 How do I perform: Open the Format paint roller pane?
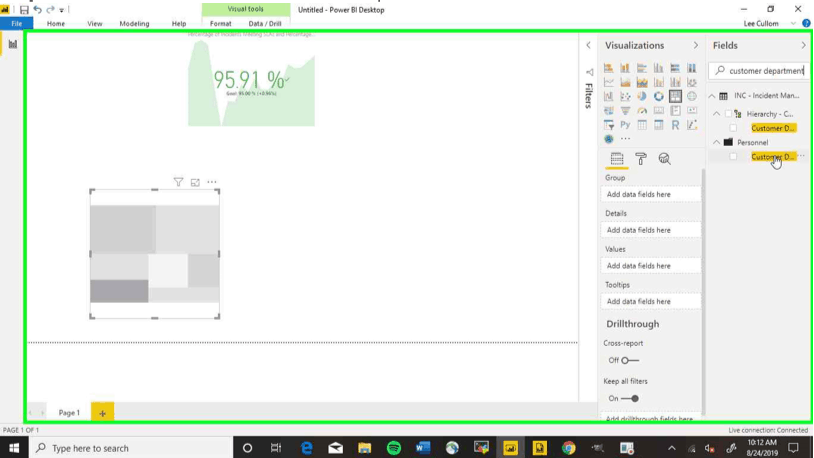click(x=641, y=159)
